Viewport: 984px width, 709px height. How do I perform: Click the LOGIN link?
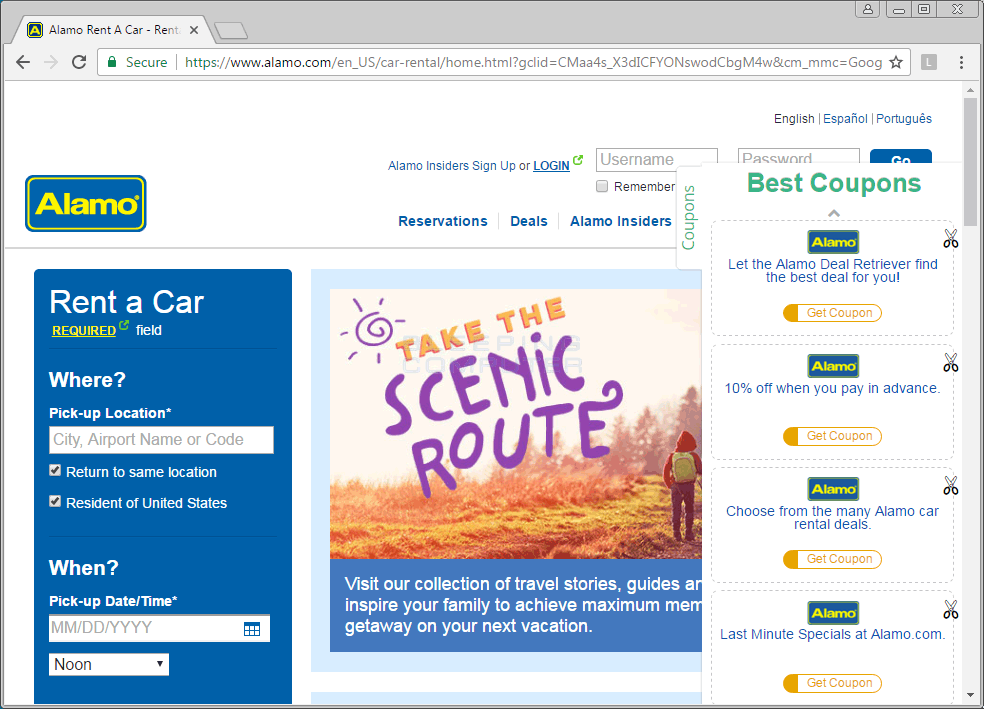point(551,166)
